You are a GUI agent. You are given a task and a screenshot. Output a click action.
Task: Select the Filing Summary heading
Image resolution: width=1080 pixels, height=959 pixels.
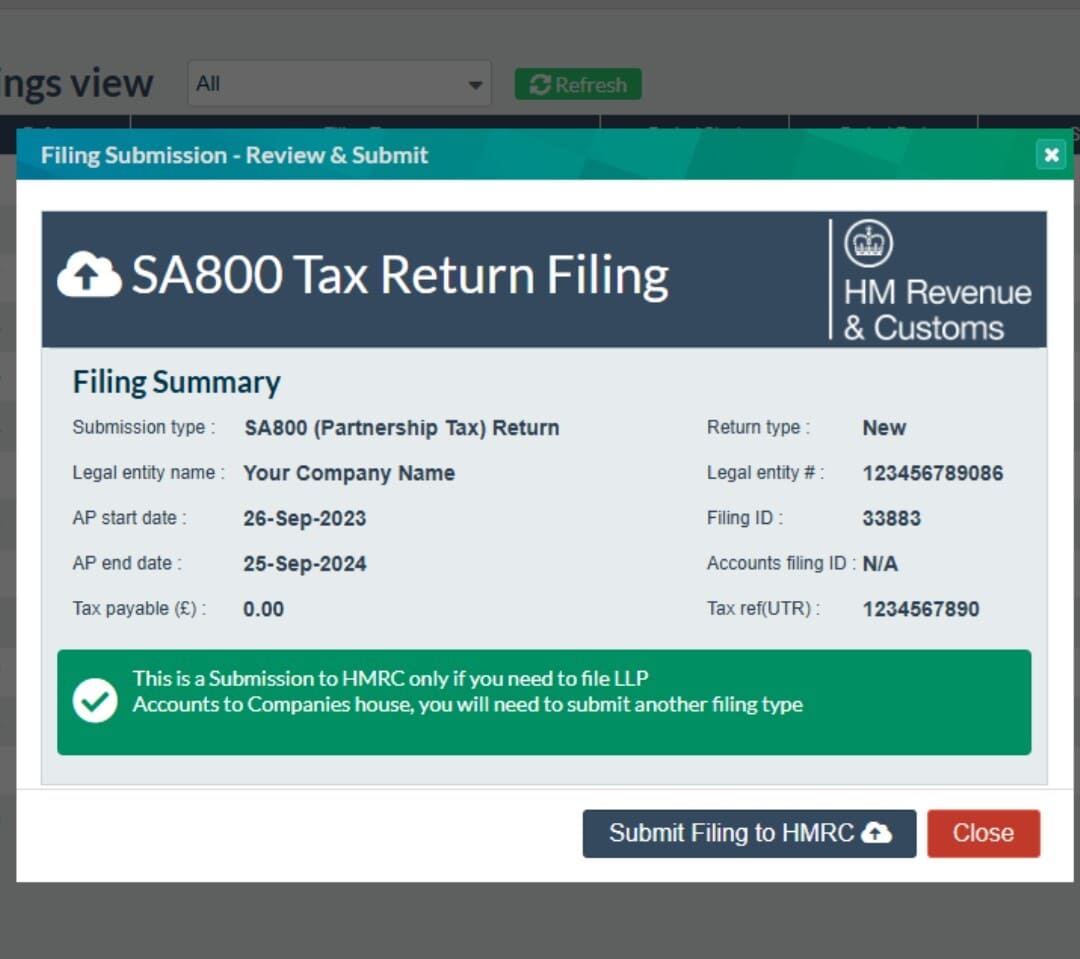coord(177,382)
